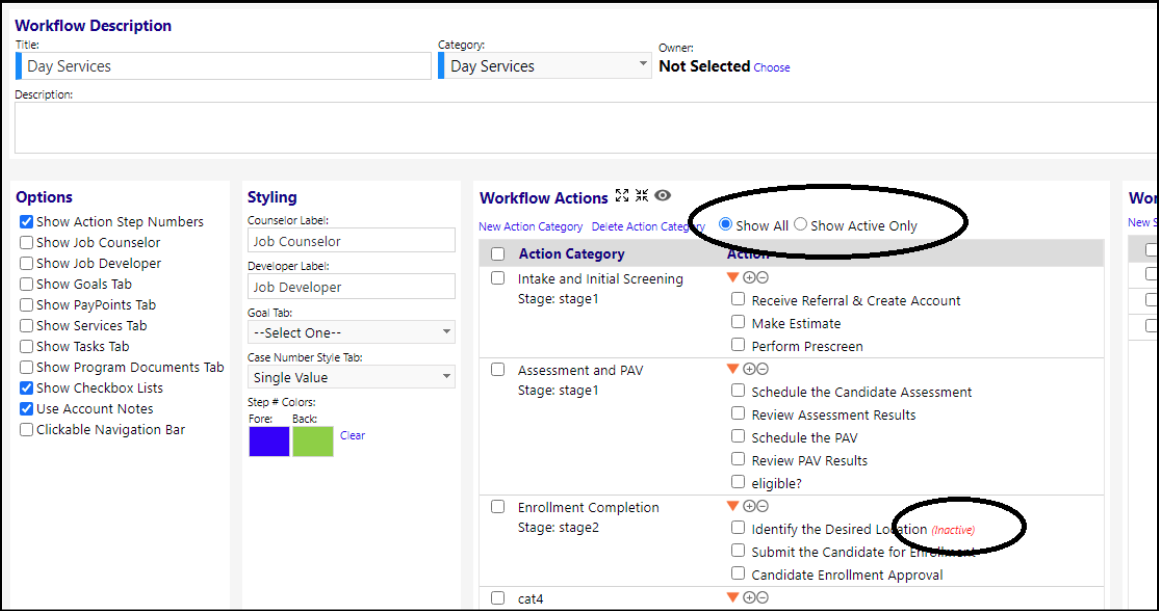1159x611 pixels.
Task: Enable Clickable Navigation Bar
Action: click(27, 429)
